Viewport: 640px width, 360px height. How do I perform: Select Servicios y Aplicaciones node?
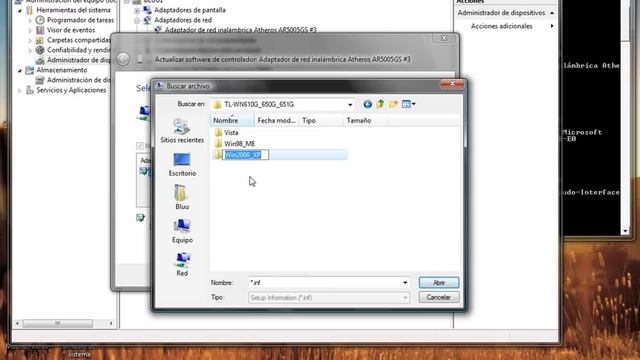pyautogui.click(x=71, y=90)
